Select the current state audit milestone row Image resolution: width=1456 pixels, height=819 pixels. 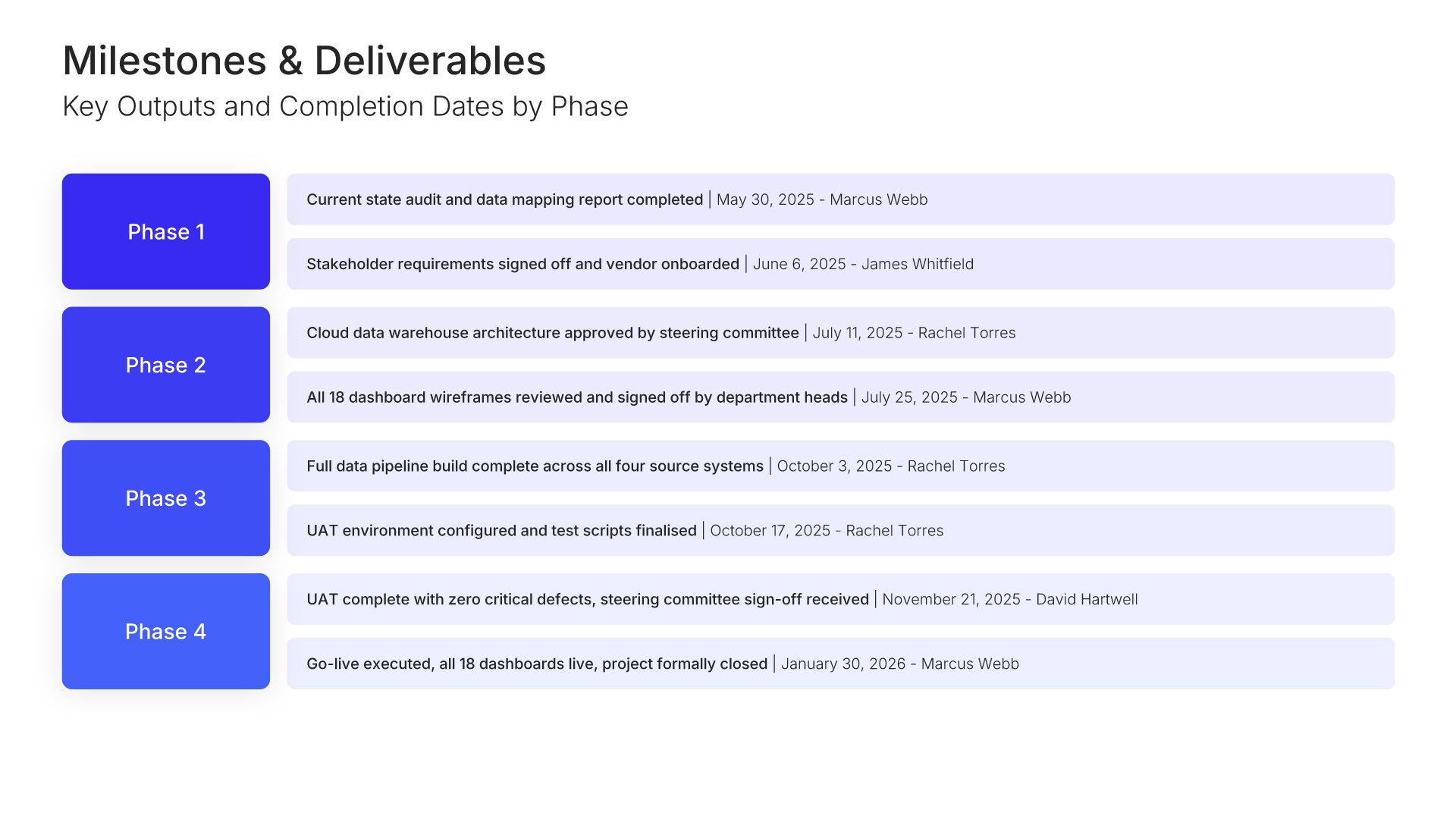coord(840,199)
